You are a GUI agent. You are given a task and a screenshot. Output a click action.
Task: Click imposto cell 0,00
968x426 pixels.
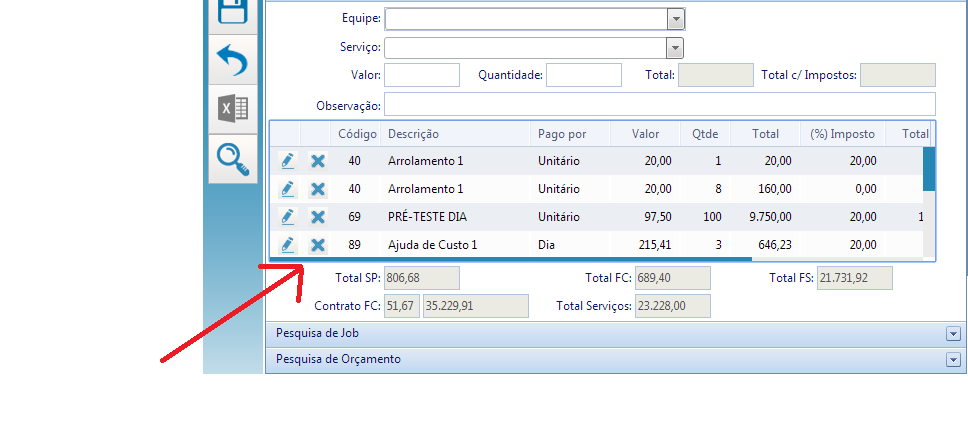tap(866, 189)
